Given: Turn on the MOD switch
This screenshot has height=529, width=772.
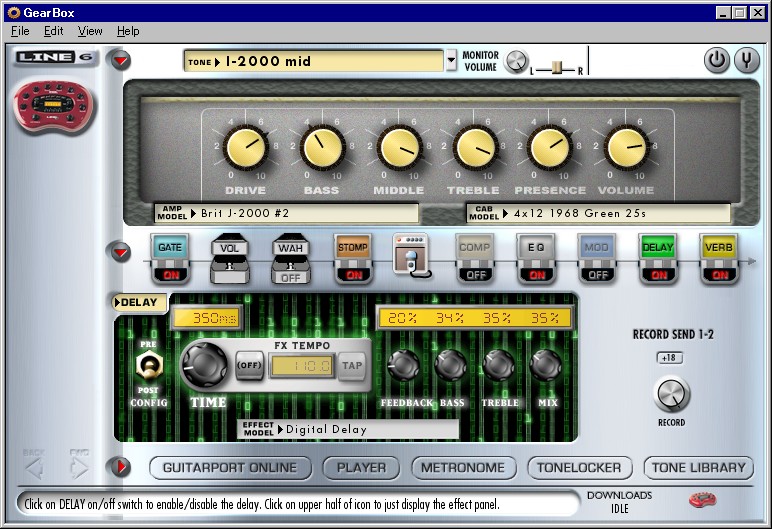Looking at the screenshot, I should (x=598, y=275).
